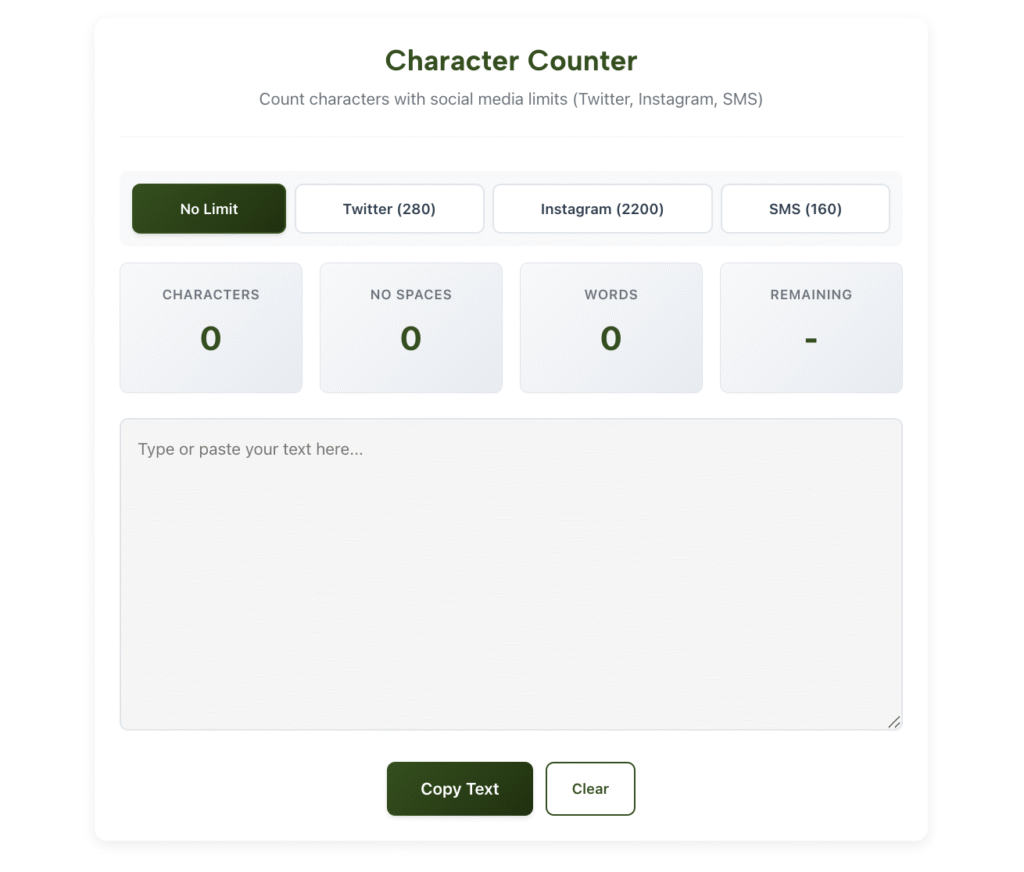Click the WORDS counter card
The image size is (1024, 872).
tap(611, 327)
